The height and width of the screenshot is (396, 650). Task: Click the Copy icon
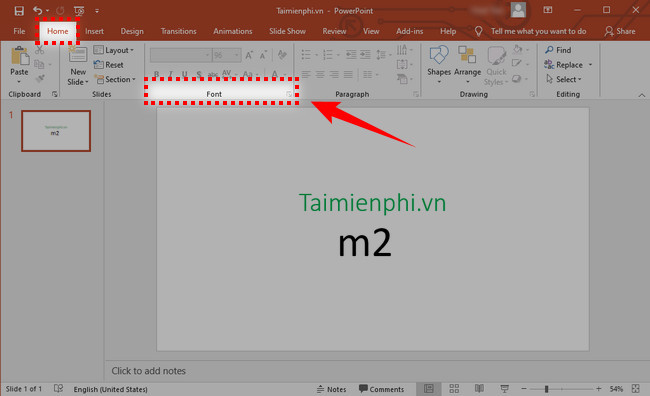39,64
